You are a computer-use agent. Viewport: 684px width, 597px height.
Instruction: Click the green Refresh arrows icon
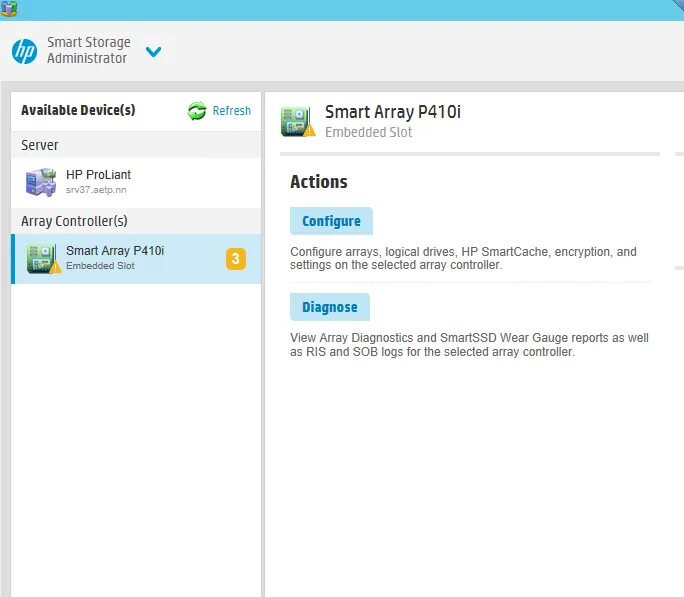[x=197, y=111]
